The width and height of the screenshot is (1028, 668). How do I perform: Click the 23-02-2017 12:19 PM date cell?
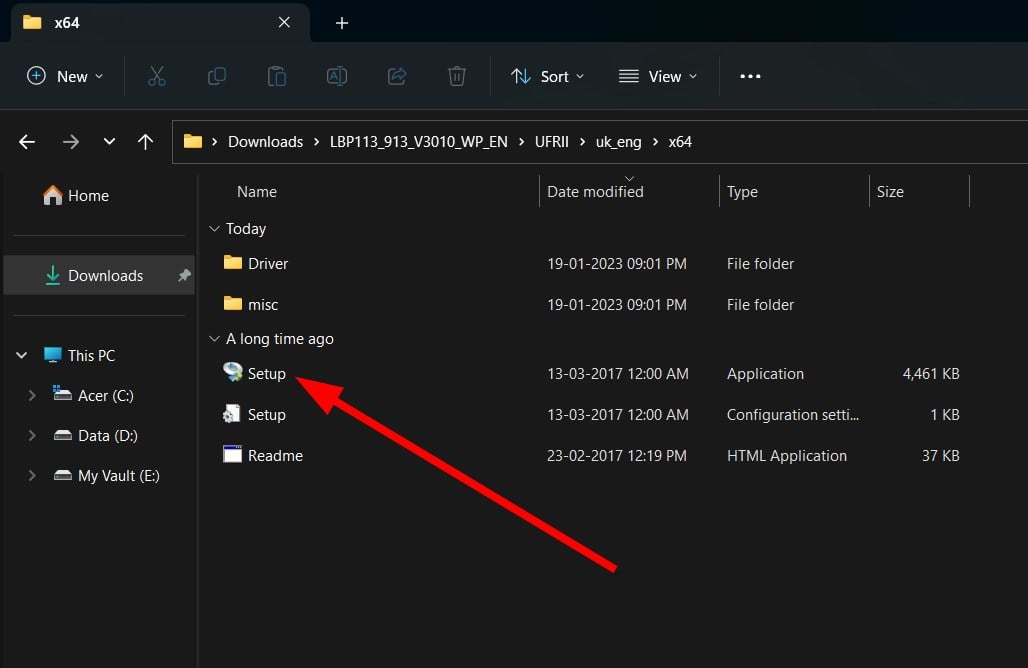pyautogui.click(x=617, y=456)
